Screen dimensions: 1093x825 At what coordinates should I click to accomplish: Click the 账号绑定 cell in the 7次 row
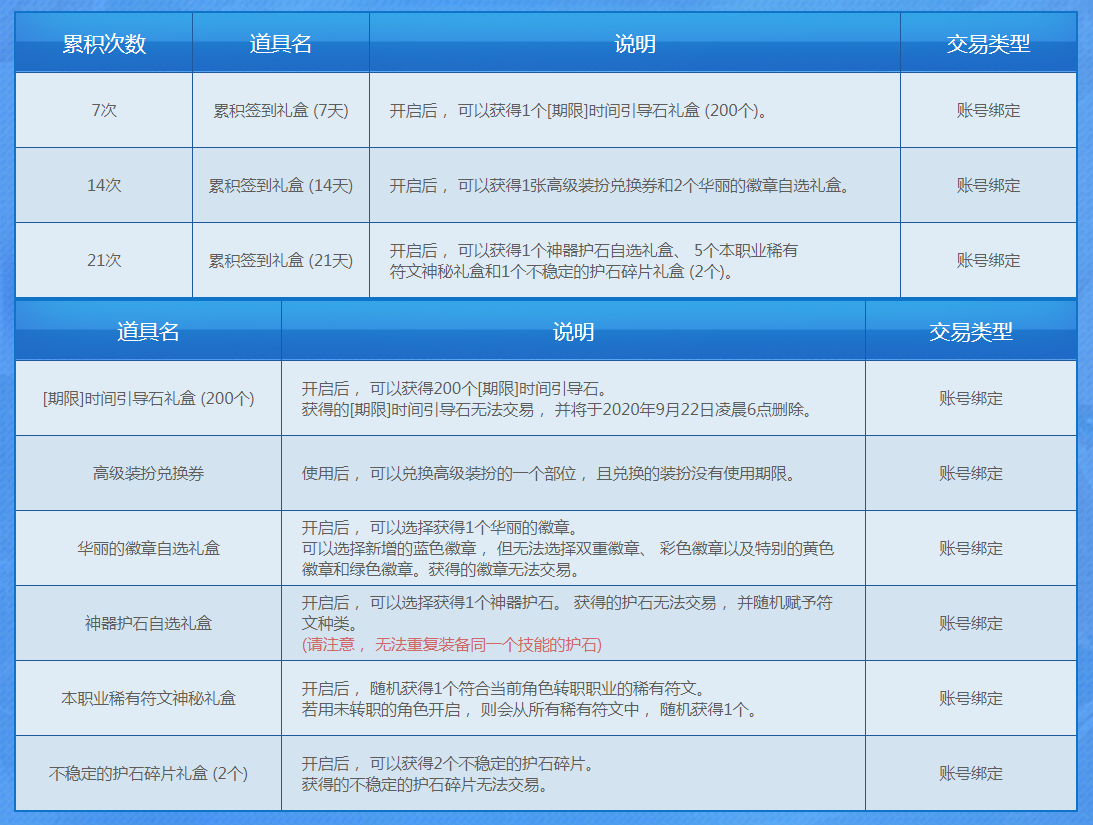988,111
